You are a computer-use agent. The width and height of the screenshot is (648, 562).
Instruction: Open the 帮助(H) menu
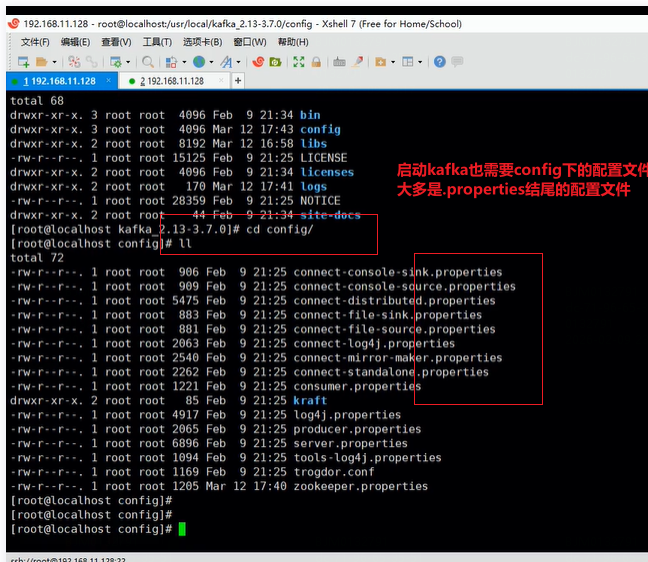[293, 42]
